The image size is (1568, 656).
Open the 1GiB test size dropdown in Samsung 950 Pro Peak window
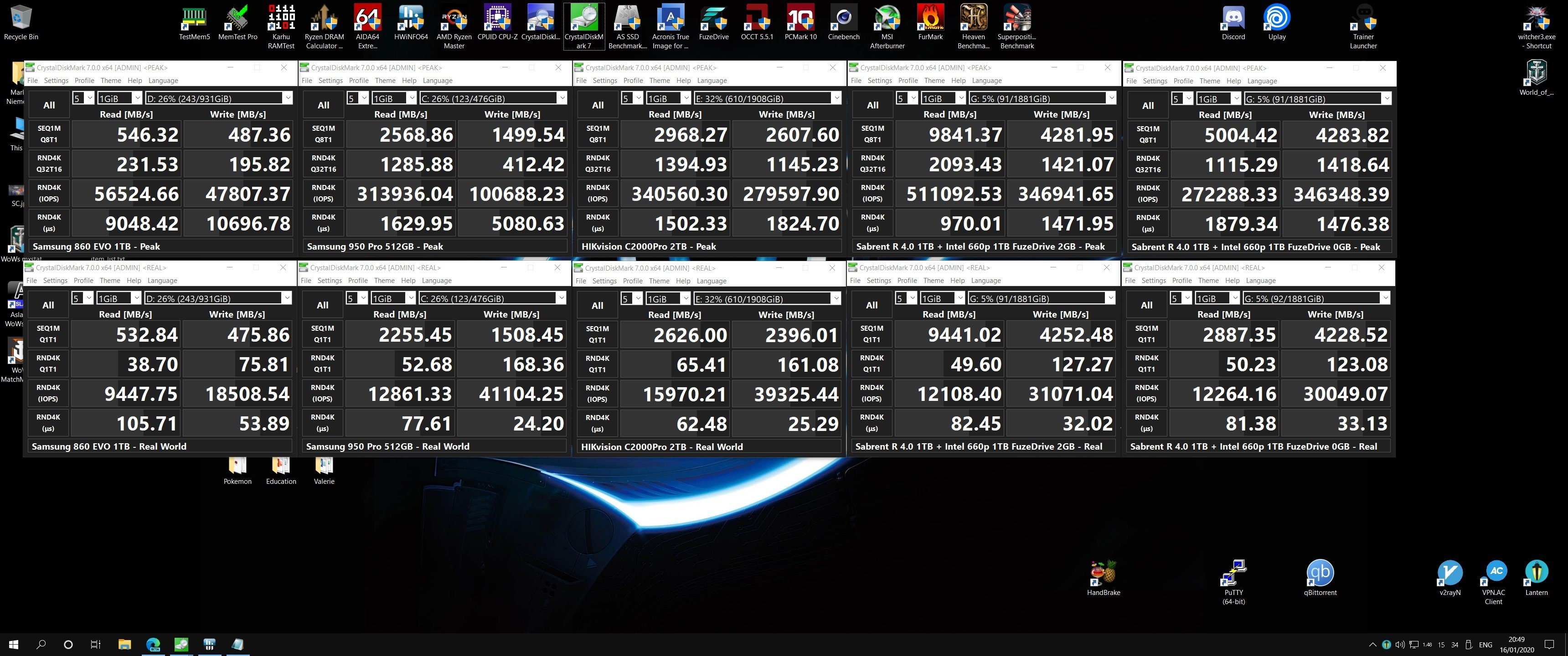(393, 98)
